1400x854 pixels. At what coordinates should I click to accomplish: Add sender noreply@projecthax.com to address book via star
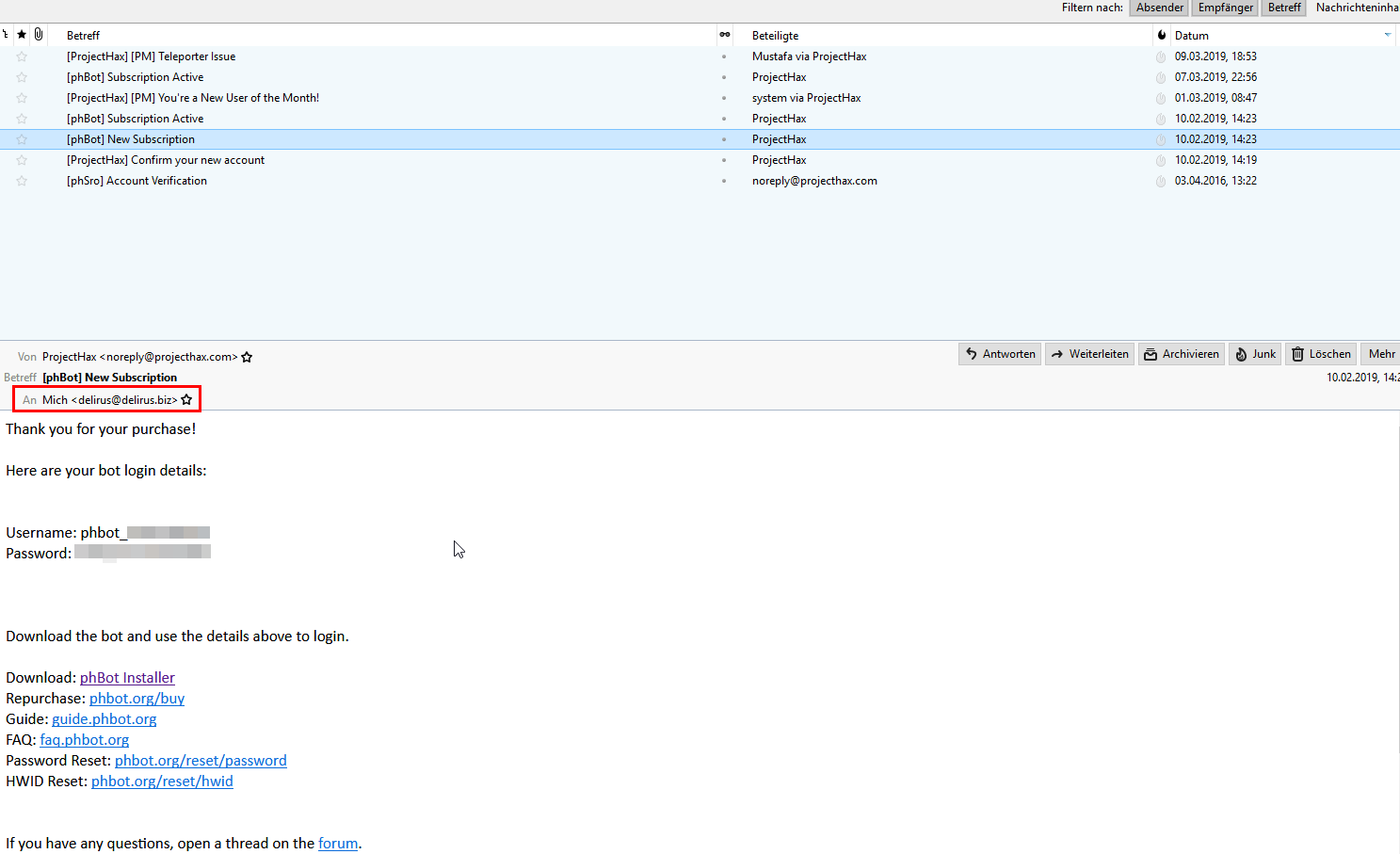247,358
